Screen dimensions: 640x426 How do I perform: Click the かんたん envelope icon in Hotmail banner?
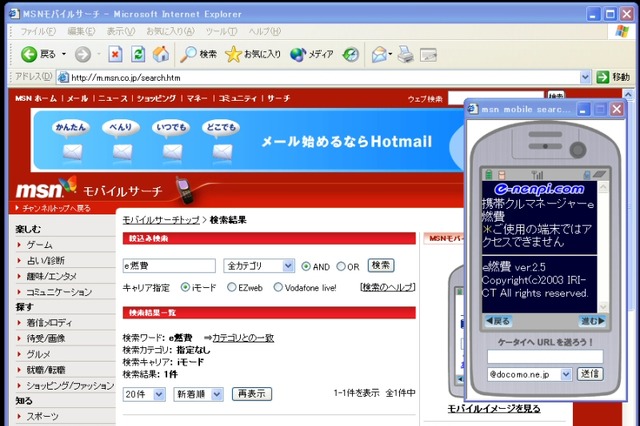(73, 152)
